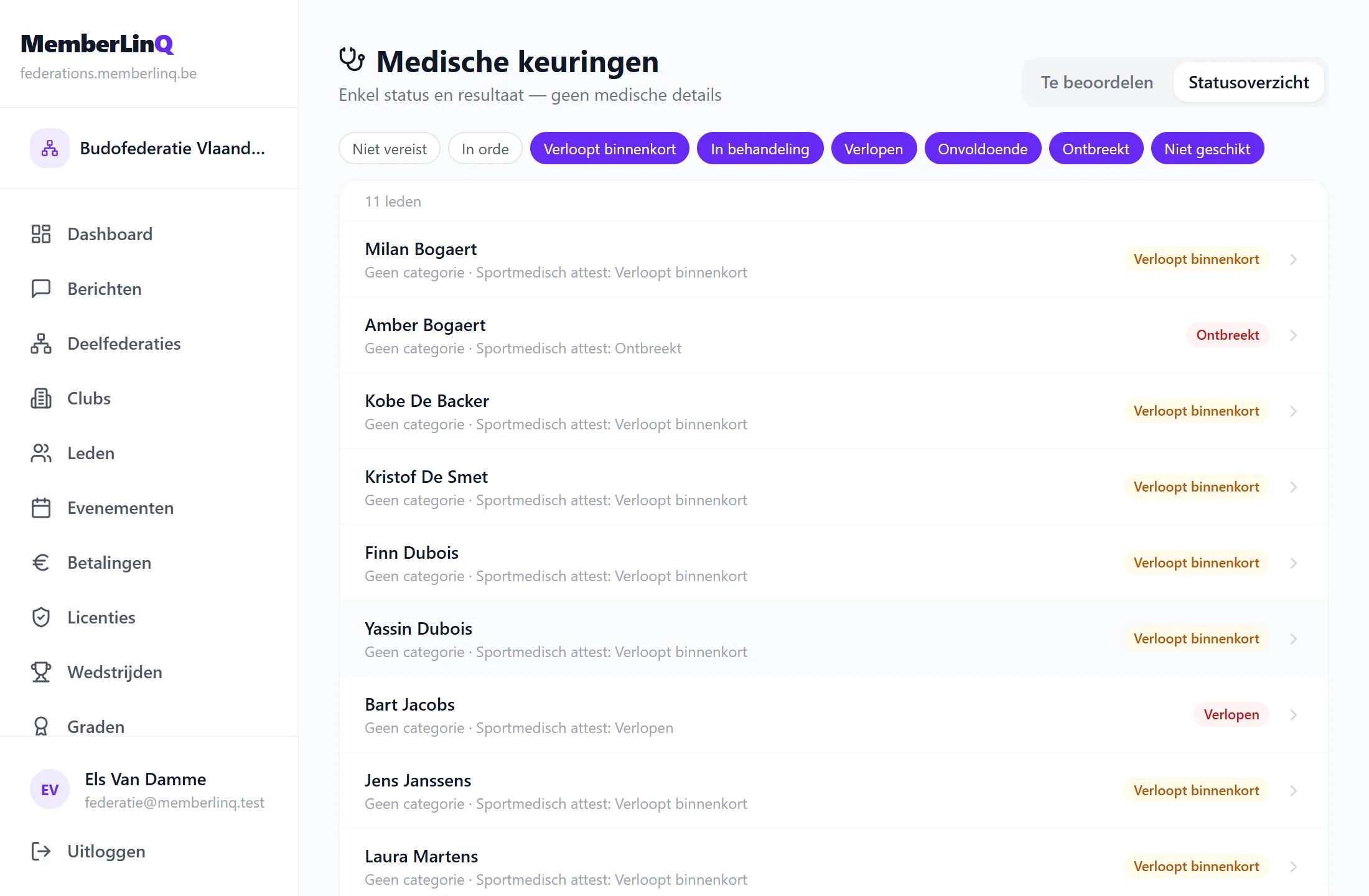The image size is (1369, 896).
Task: Click the federatie@memberlinq.test email
Action: click(x=174, y=803)
